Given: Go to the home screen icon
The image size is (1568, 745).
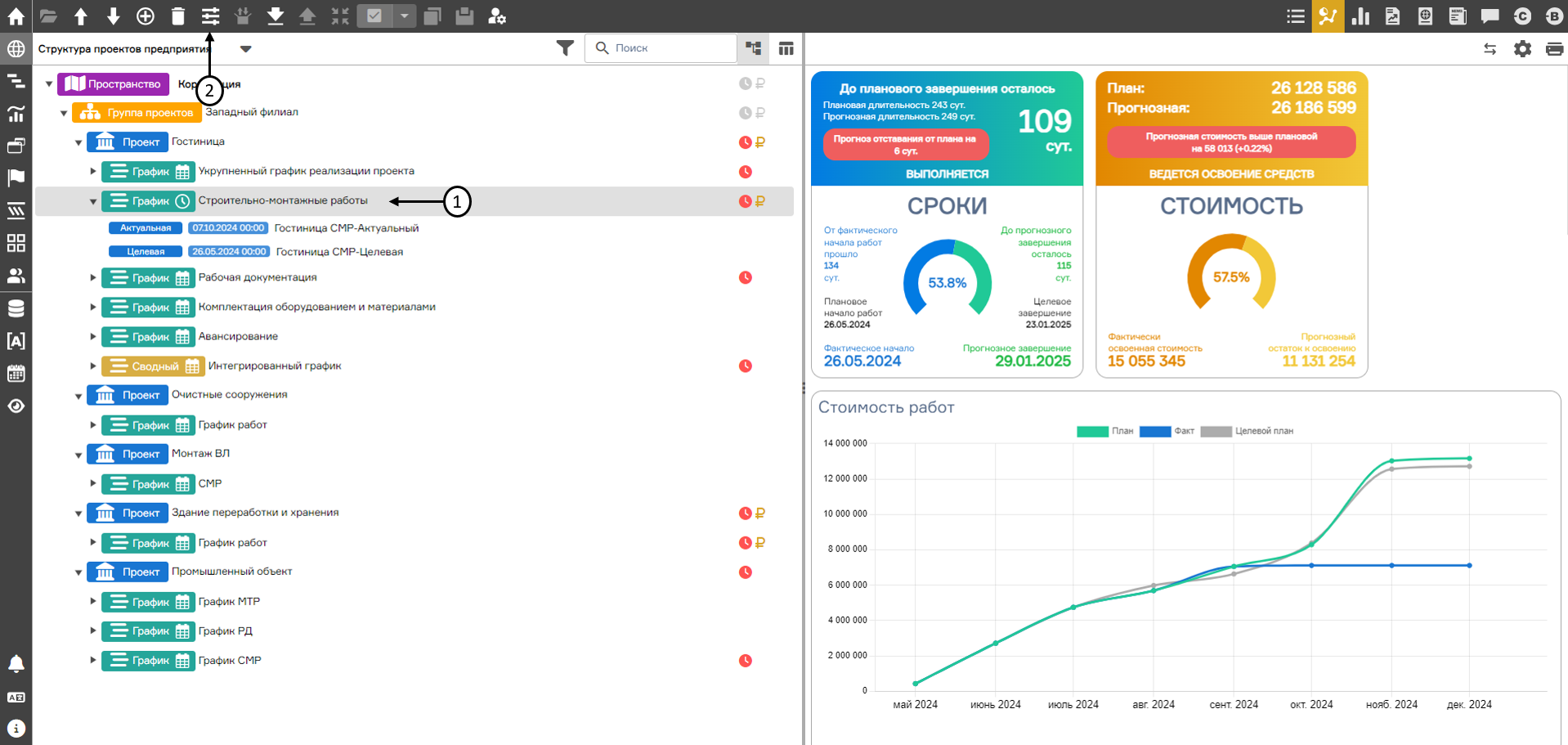Looking at the screenshot, I should [x=16, y=16].
